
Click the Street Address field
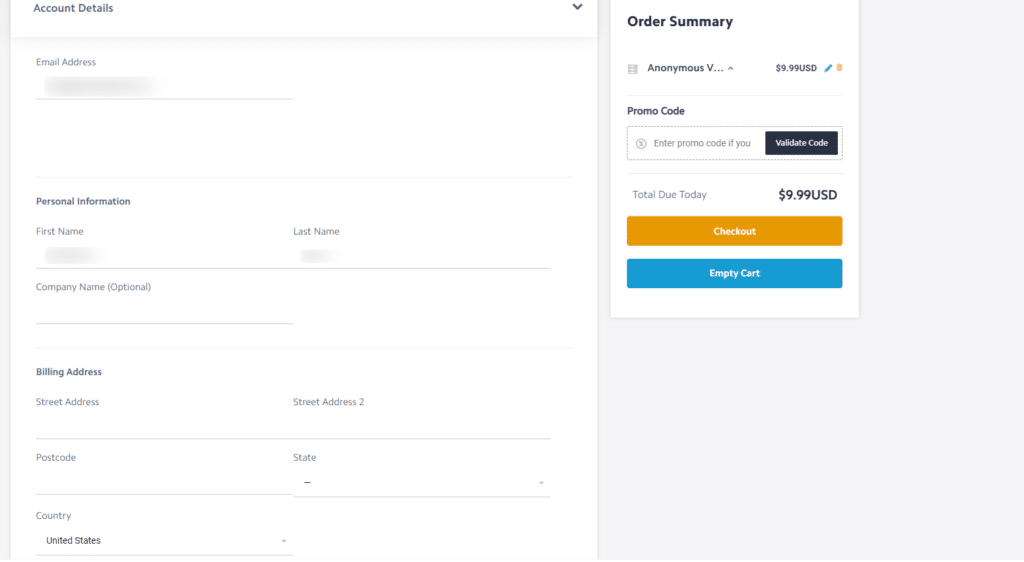coord(165,426)
